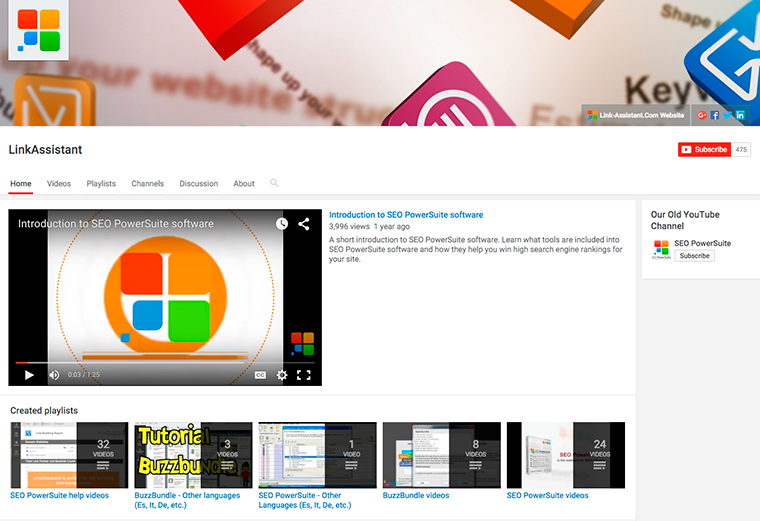The image size is (760, 521).
Task: Mute the video with the speaker icon
Action: pos(54,375)
